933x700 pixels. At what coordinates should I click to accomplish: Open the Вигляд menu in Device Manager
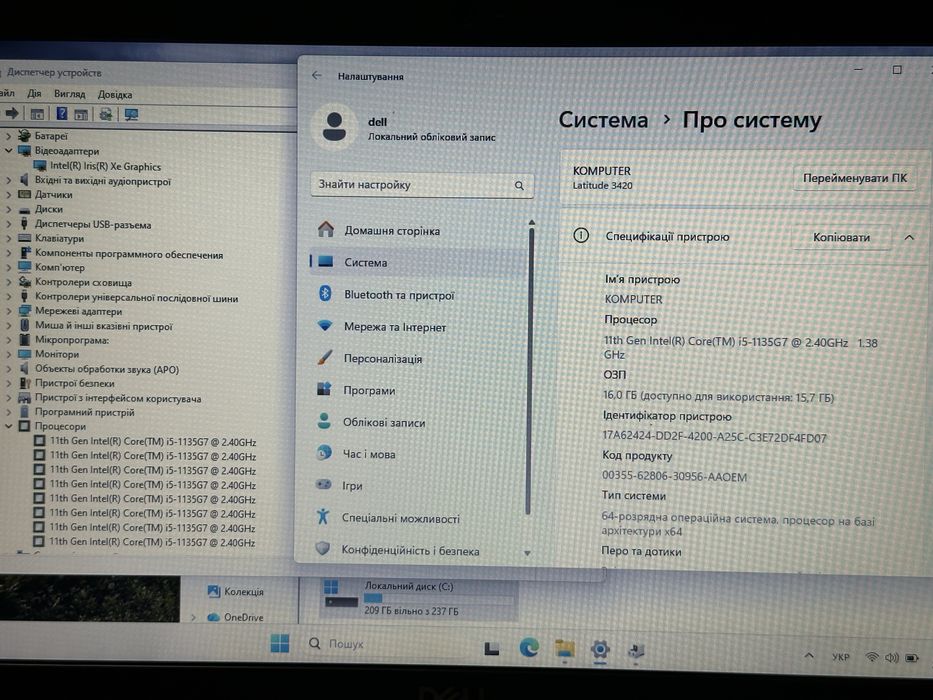[70, 94]
